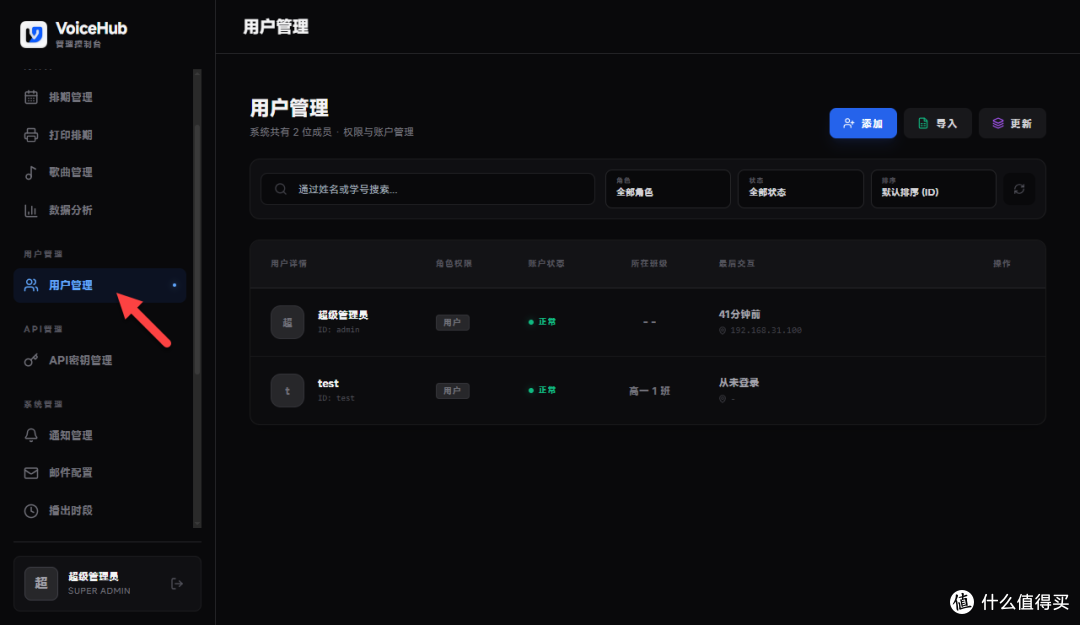This screenshot has height=625, width=1080.
Task: Click the VoiceHub logo icon
Action: [33, 34]
